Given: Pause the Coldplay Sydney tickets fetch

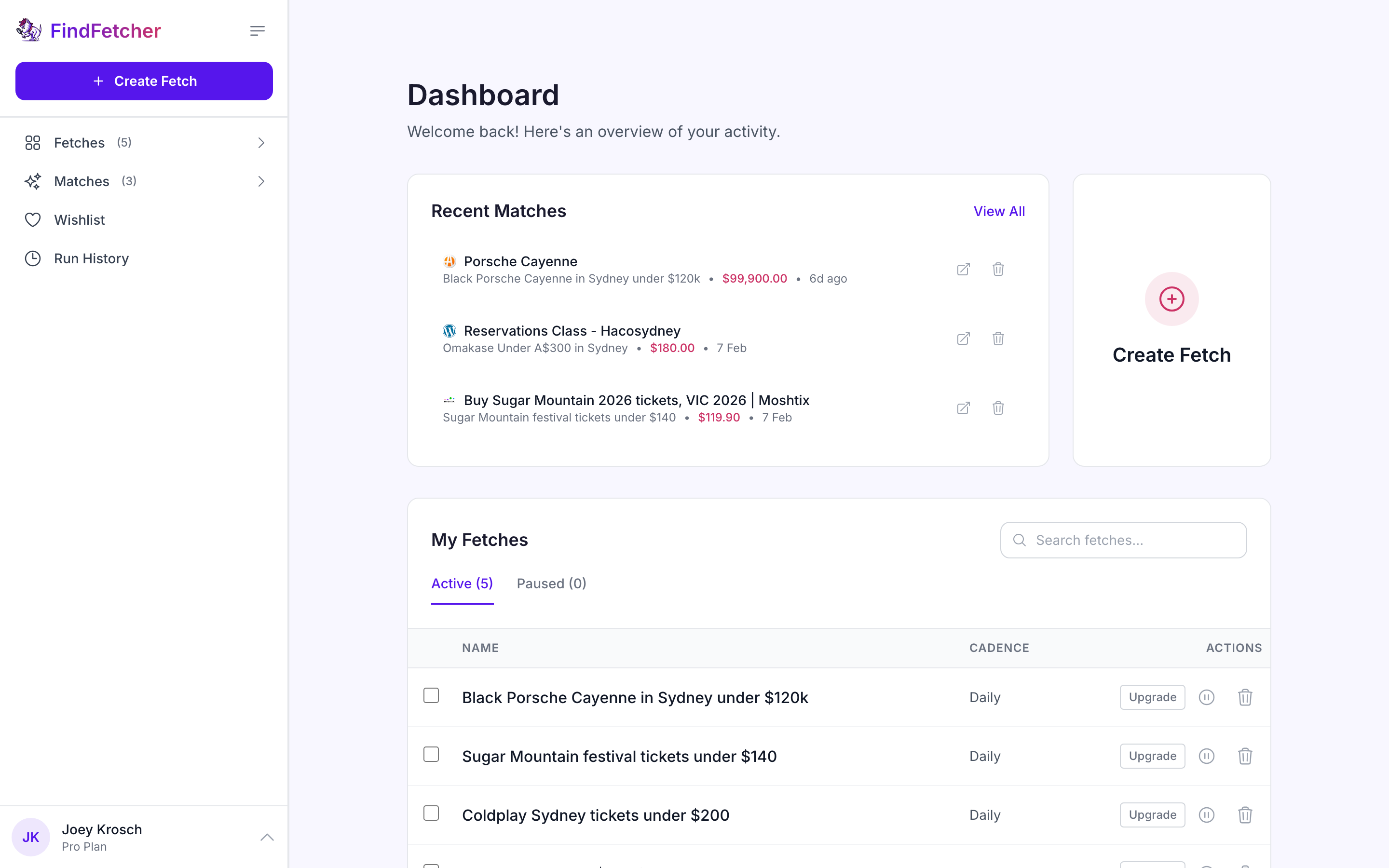Looking at the screenshot, I should click(1207, 815).
